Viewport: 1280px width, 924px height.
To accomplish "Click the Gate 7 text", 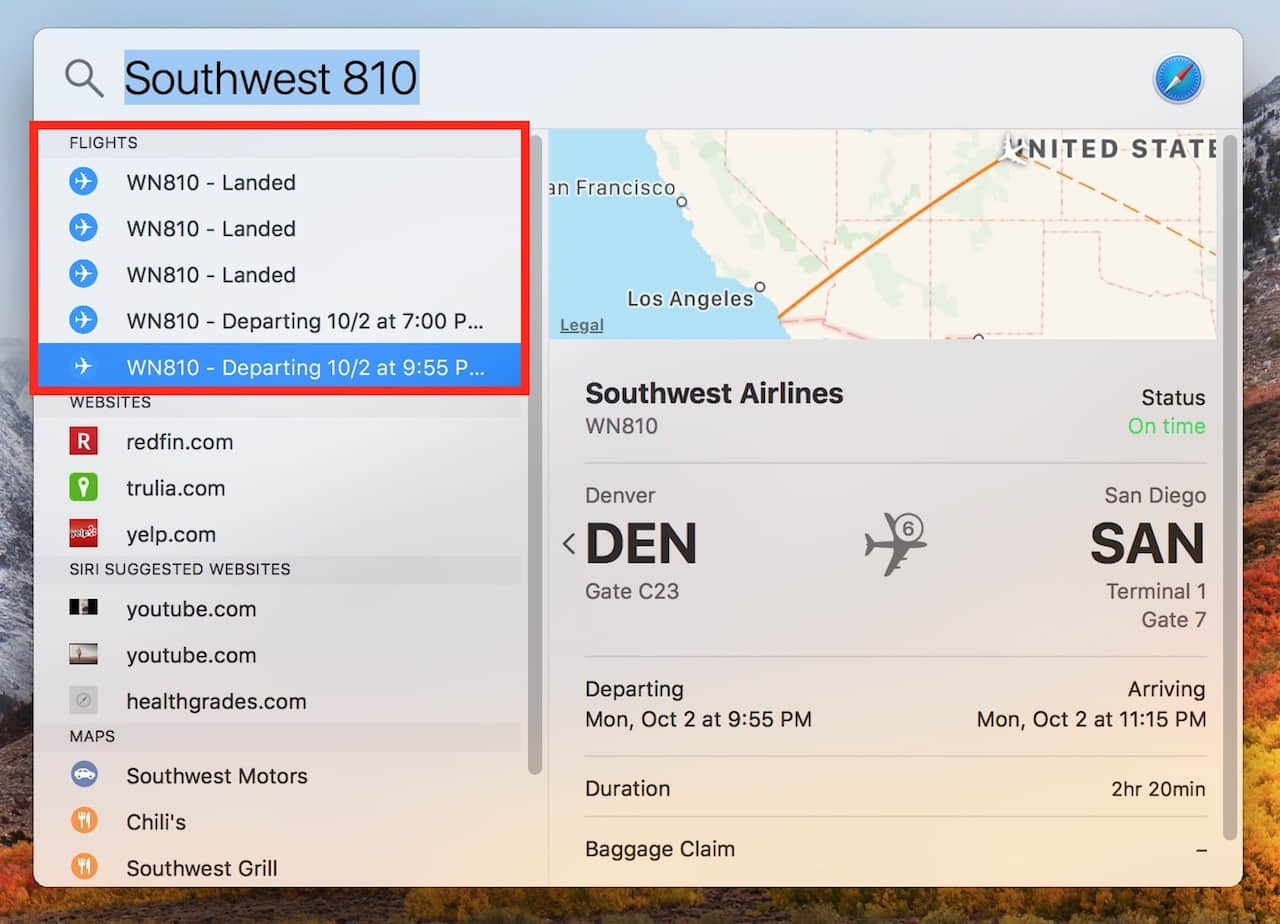I will (x=1173, y=620).
